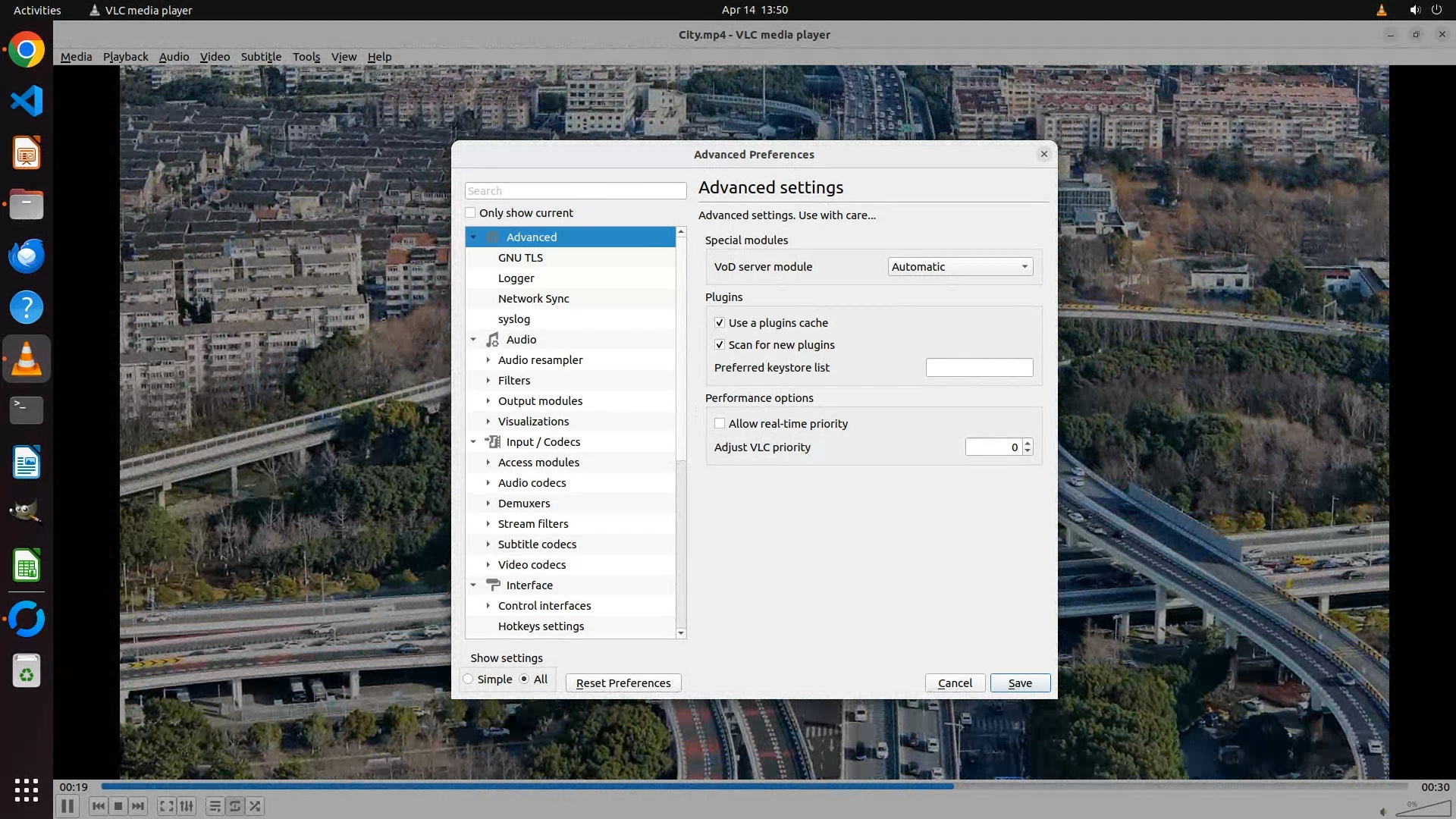Enable Only show current checkbox
Image resolution: width=1456 pixels, height=819 pixels.
pos(471,213)
